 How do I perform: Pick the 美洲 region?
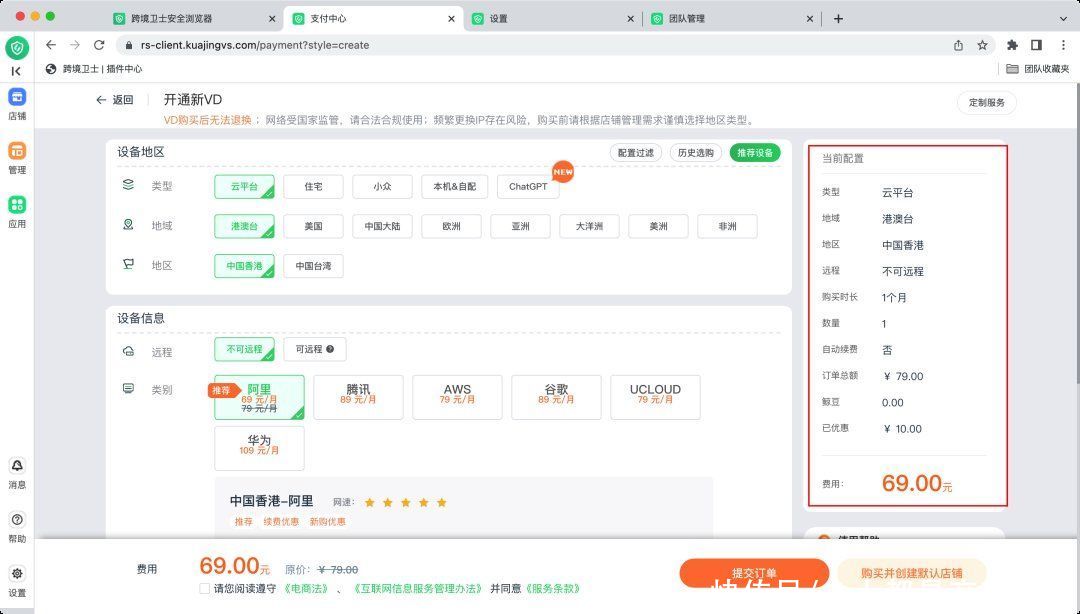coord(658,226)
